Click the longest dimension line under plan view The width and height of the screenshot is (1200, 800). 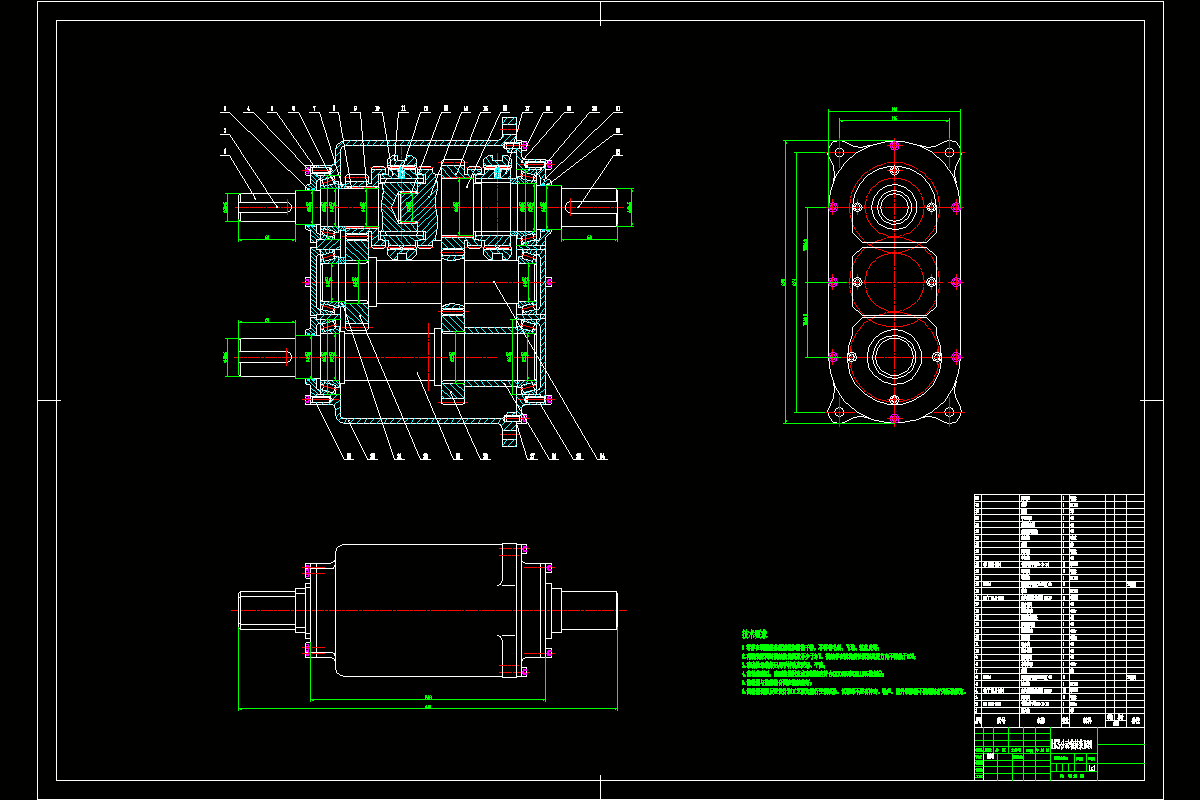(x=428, y=709)
